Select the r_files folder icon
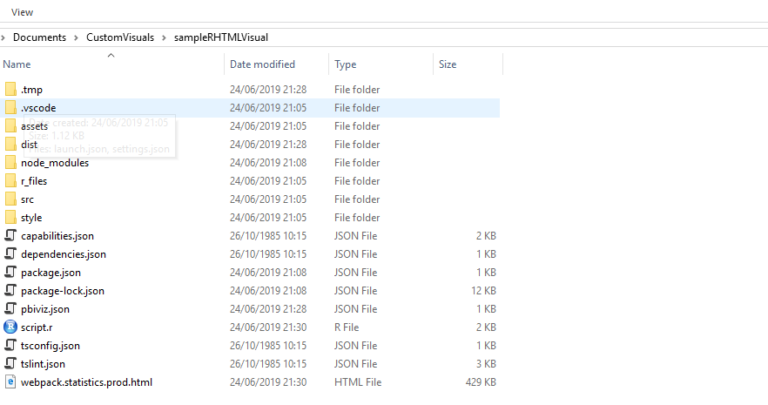 click(x=11, y=181)
